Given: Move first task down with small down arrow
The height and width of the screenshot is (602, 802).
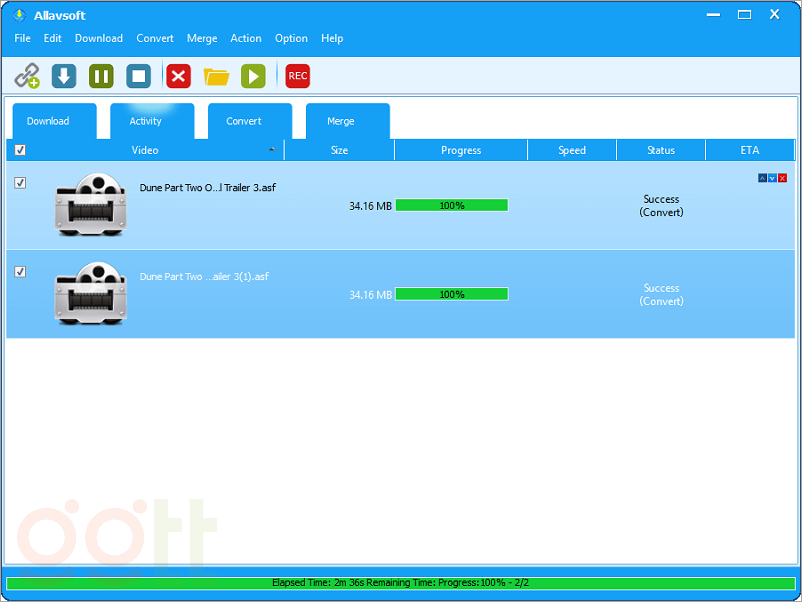Looking at the screenshot, I should pyautogui.click(x=772, y=178).
